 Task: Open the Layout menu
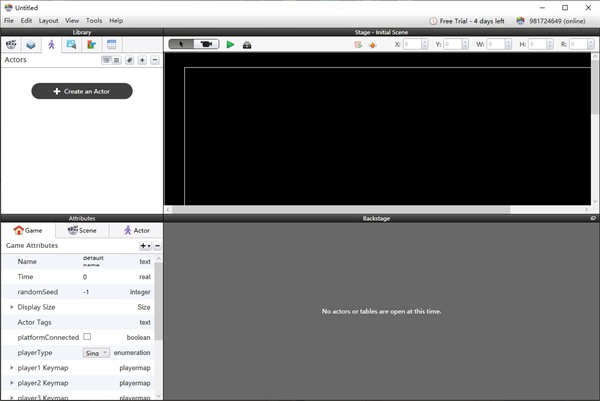[x=48, y=20]
